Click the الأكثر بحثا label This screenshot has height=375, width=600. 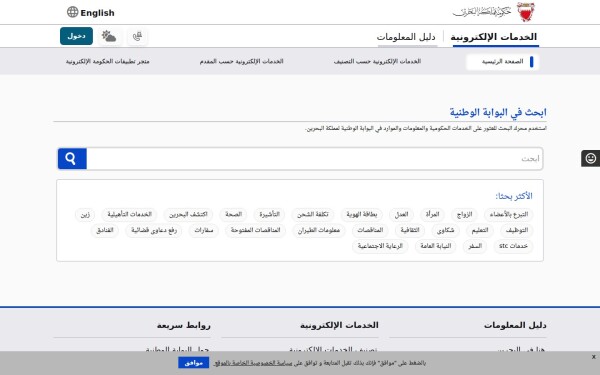[x=514, y=196]
